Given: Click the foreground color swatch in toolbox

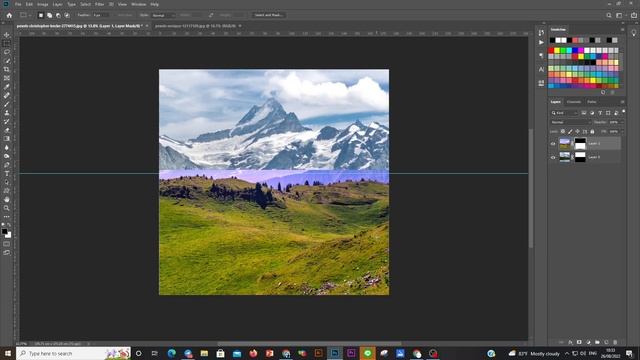Looking at the screenshot, I should (4, 231).
